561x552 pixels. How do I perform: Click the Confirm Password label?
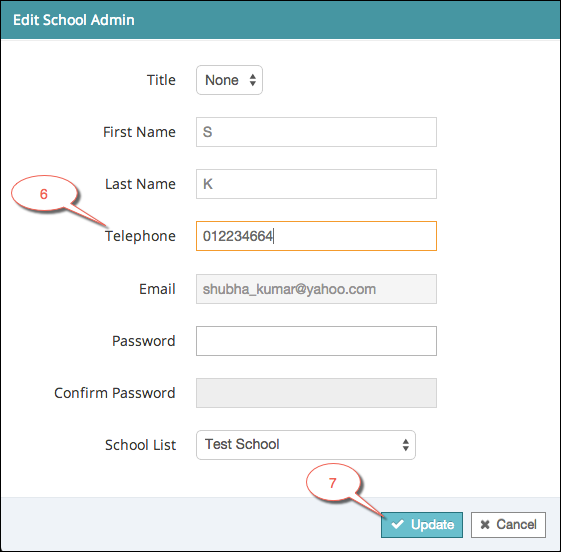click(115, 393)
